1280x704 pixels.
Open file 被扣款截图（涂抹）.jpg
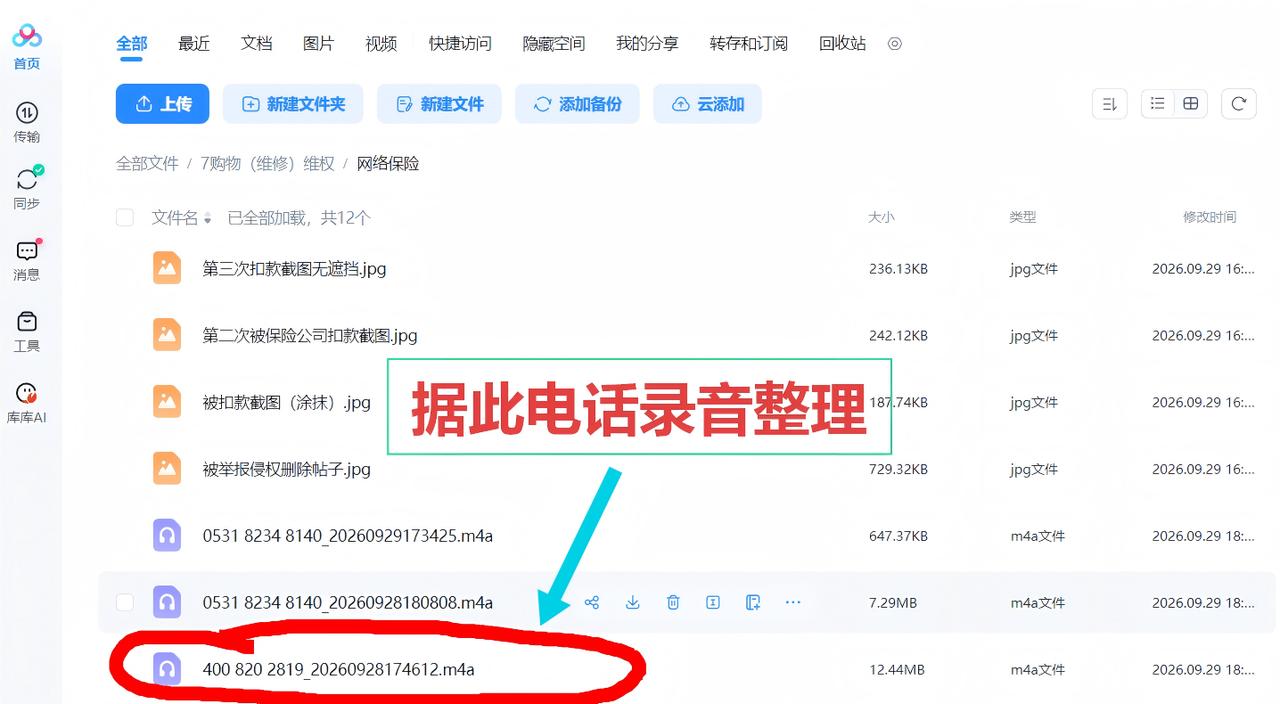(x=286, y=402)
